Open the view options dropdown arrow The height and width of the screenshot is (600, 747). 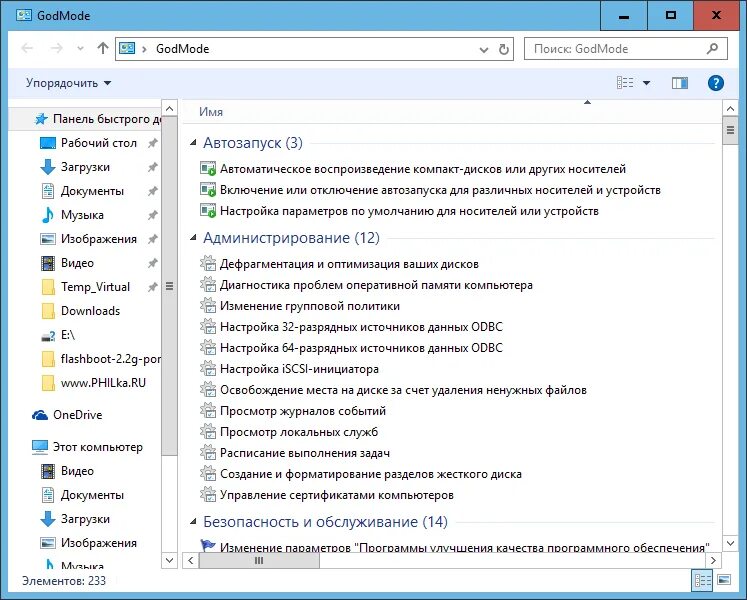tap(646, 83)
